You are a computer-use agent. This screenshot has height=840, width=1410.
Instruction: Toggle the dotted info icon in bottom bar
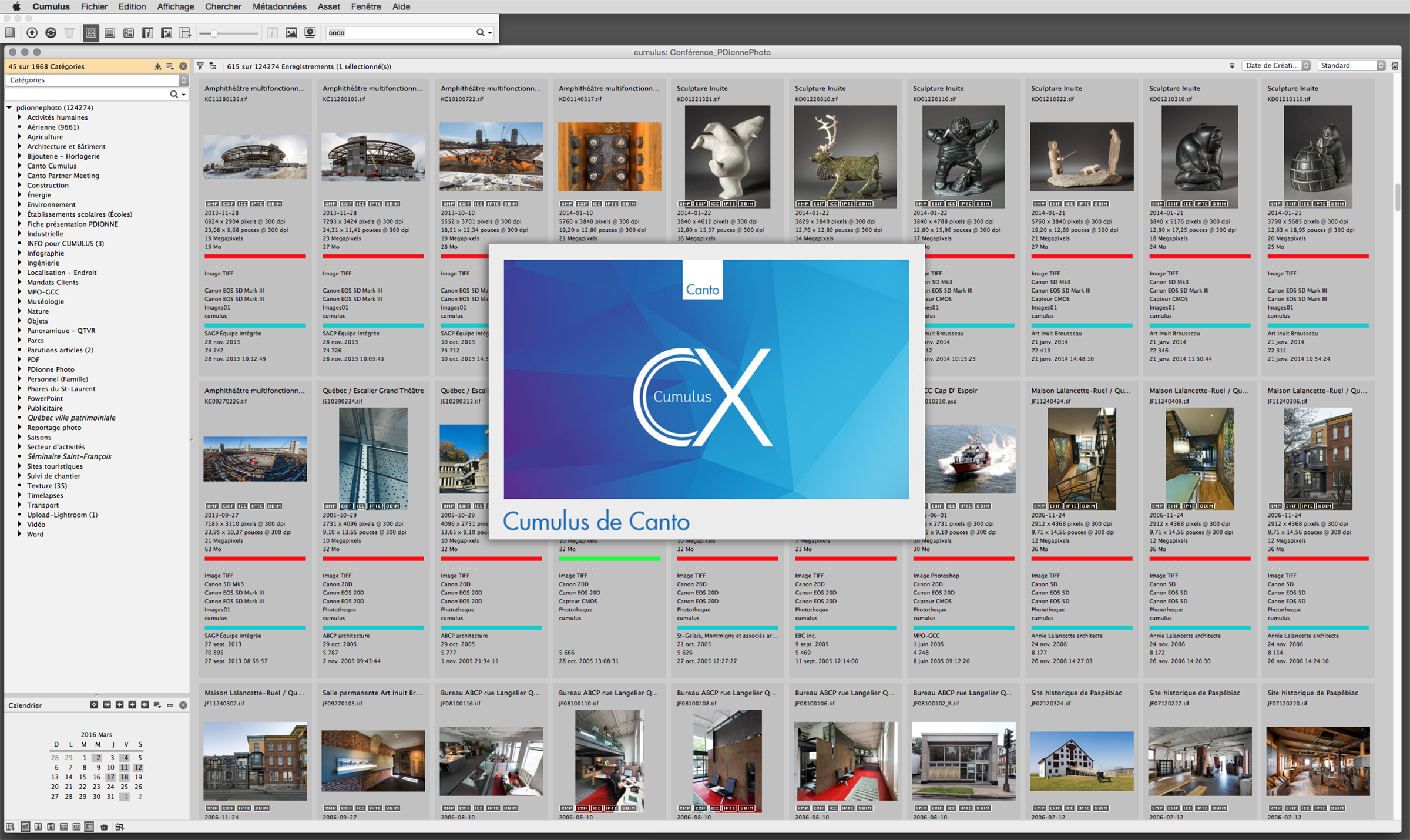coord(51,827)
